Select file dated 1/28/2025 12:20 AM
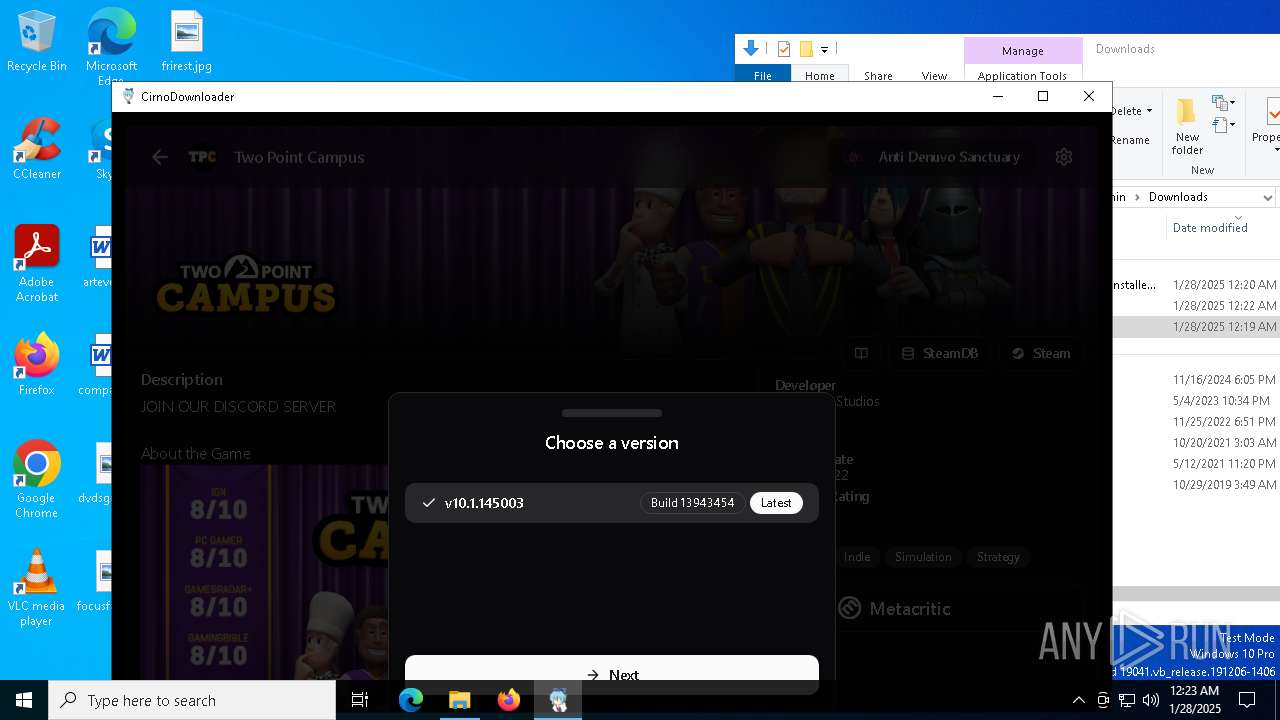 click(x=1196, y=285)
